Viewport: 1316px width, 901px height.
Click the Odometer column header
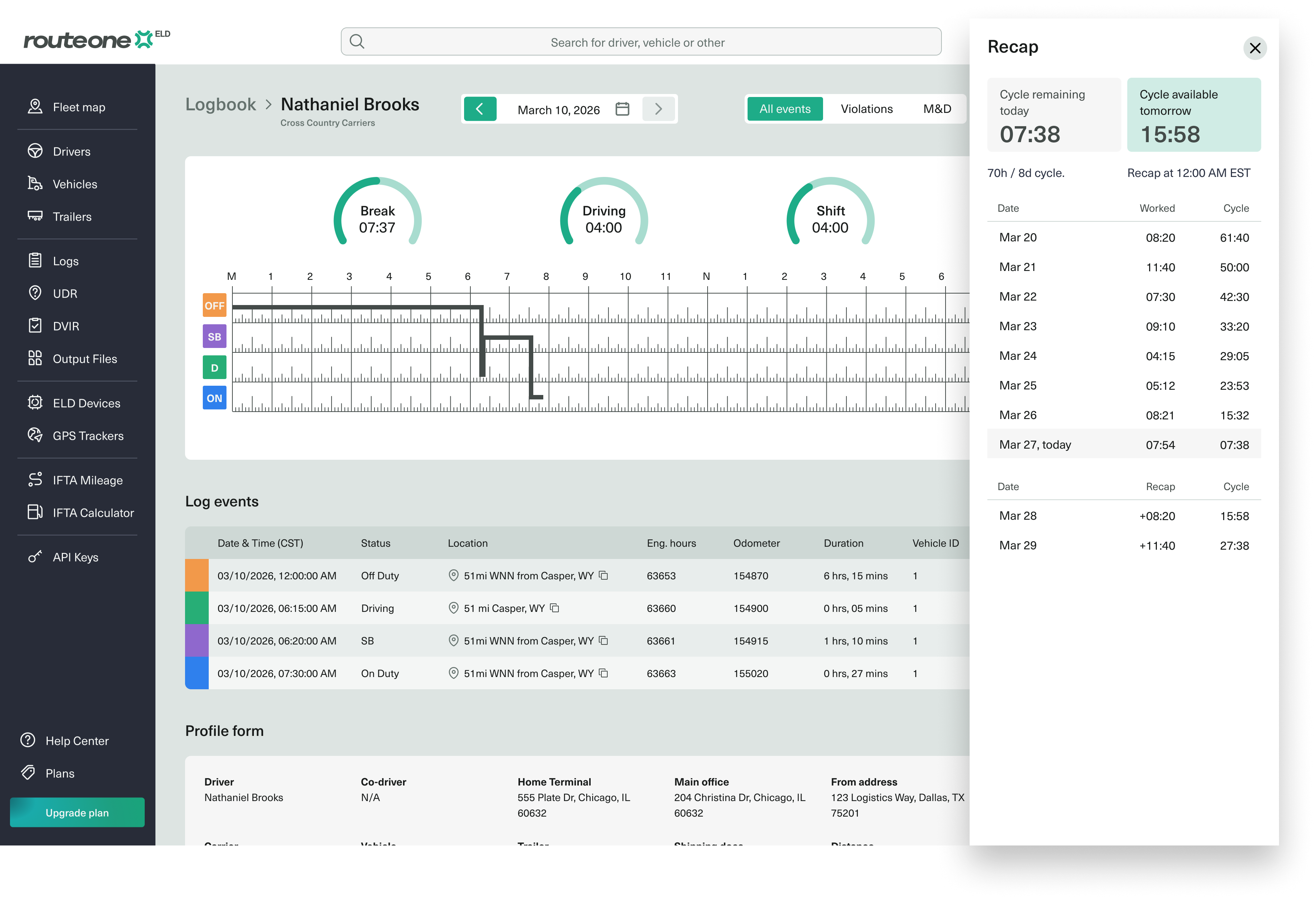coord(756,543)
